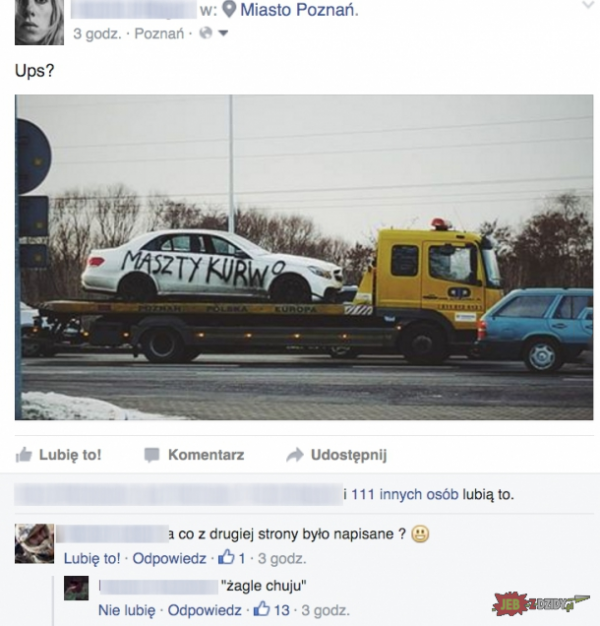Like the post with Lubię to! button
600x626 pixels.
click(58, 455)
